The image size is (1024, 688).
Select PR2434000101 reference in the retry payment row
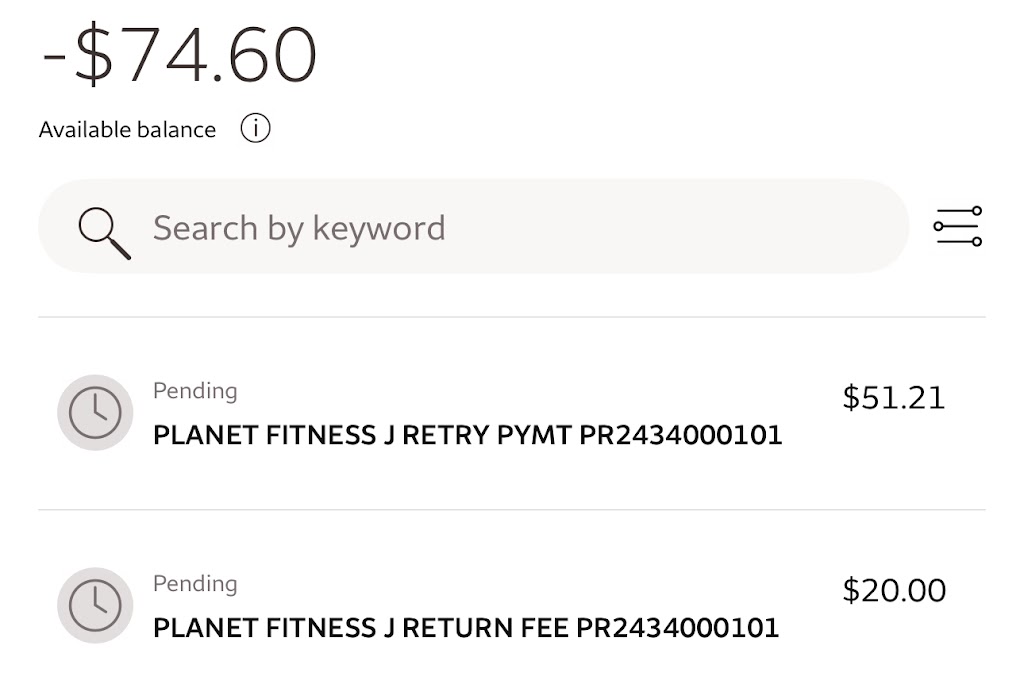[680, 436]
